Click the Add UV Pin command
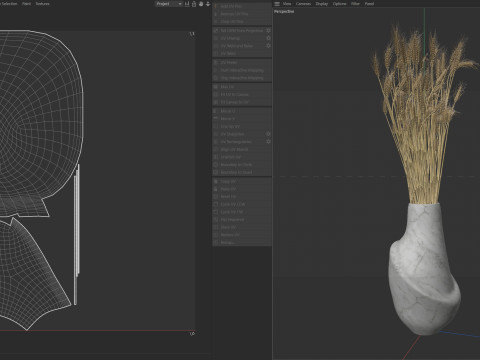 click(x=242, y=6)
